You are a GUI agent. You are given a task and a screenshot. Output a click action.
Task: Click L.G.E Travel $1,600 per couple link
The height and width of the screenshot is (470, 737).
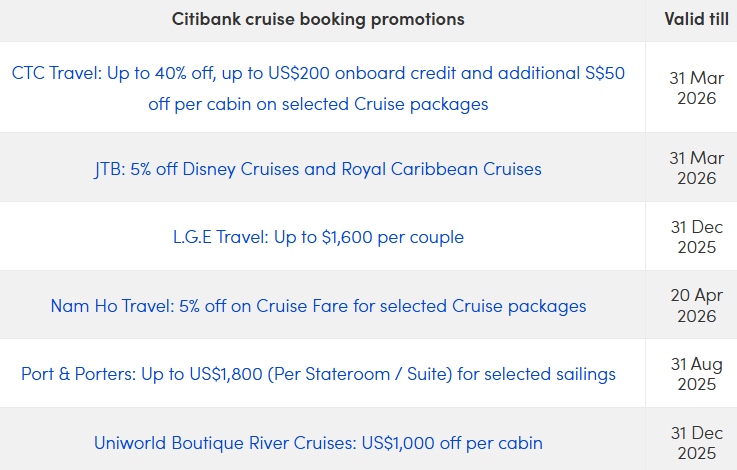pos(318,237)
